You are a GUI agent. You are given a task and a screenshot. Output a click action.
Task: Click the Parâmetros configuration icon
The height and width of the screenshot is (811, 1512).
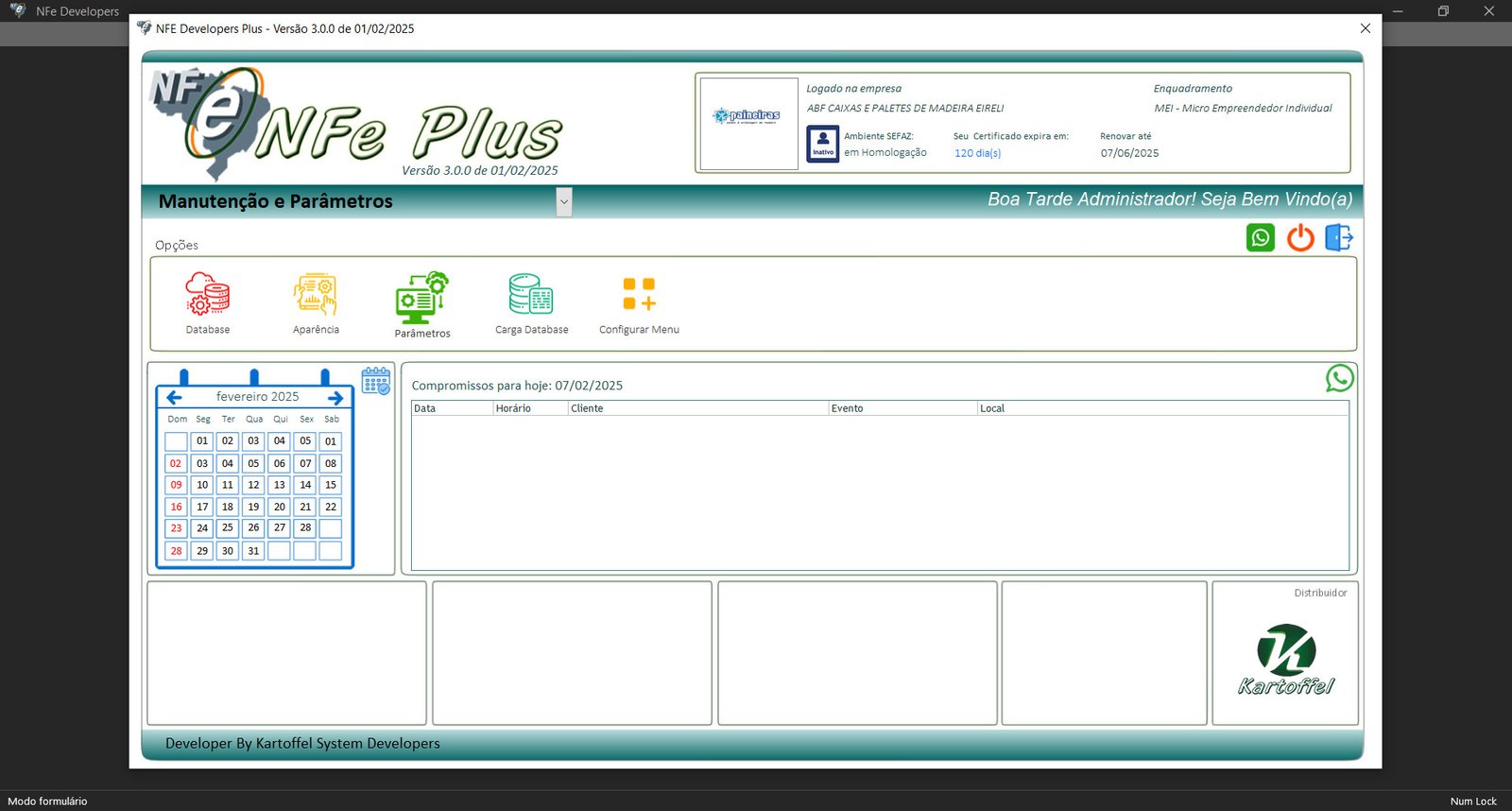point(421,297)
